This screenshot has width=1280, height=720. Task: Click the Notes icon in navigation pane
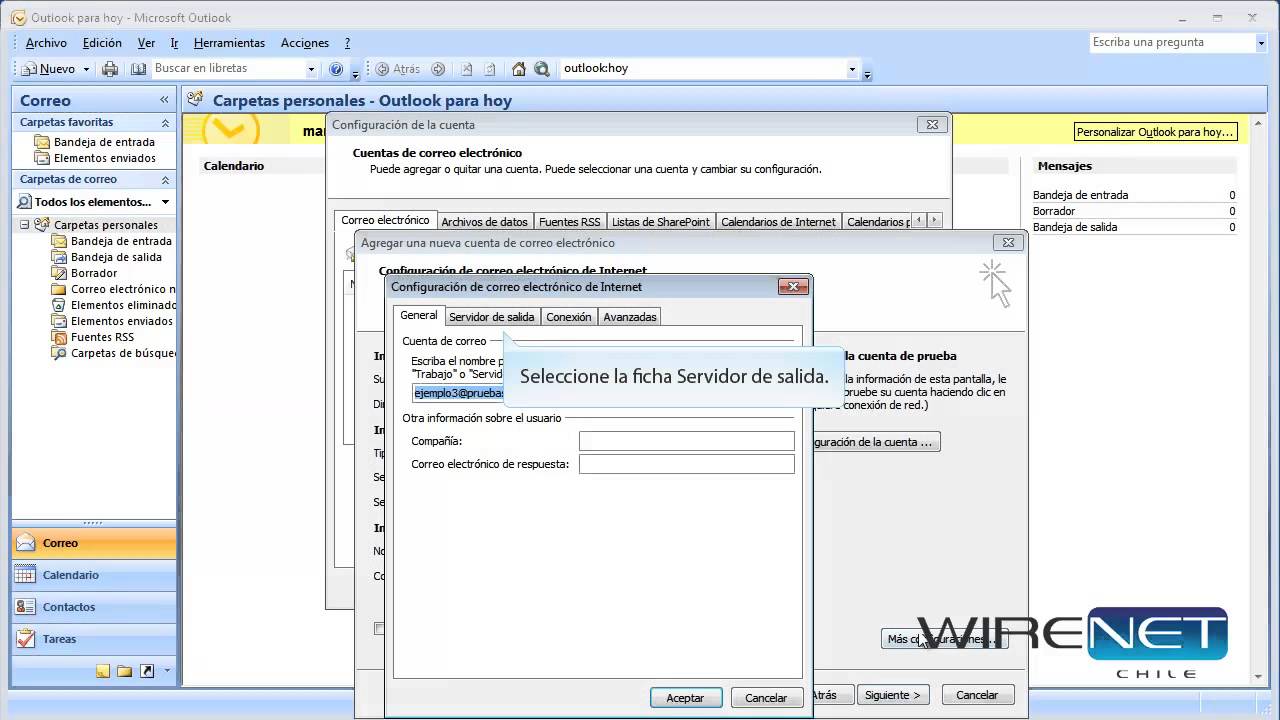click(103, 671)
